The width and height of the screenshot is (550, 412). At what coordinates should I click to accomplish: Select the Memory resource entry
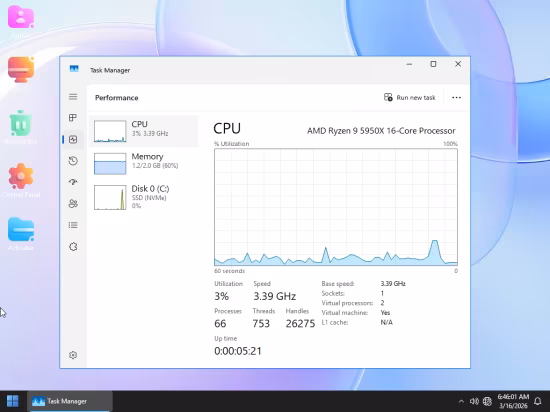[x=143, y=163]
